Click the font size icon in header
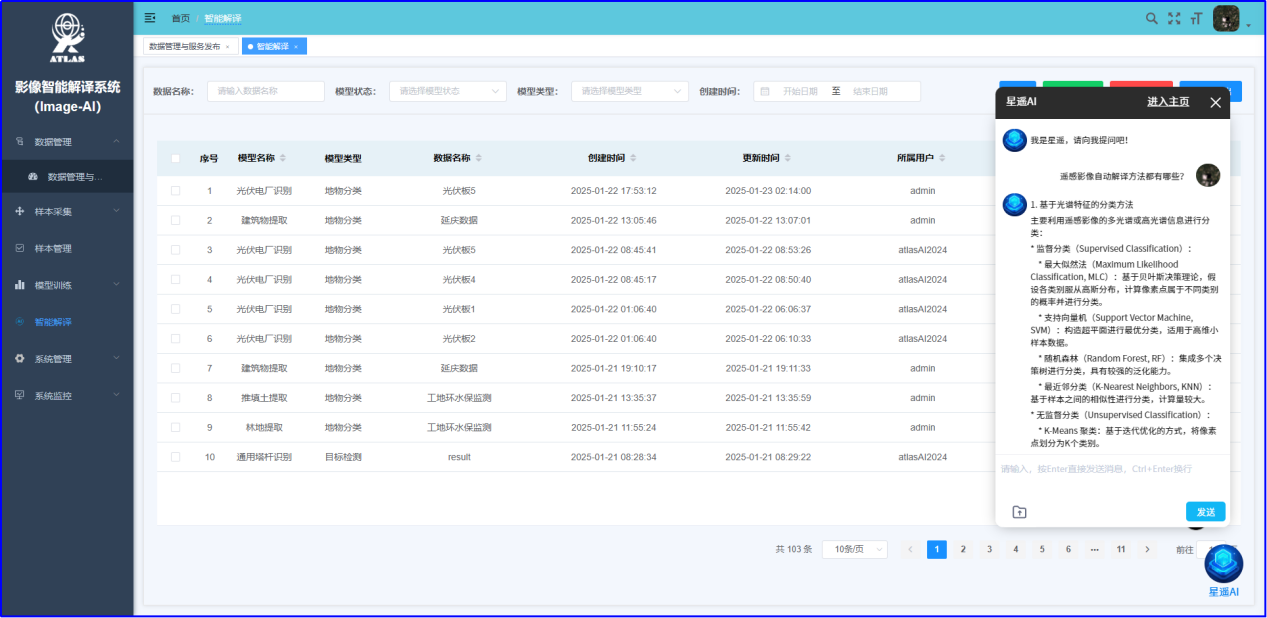Image resolution: width=1267 pixels, height=618 pixels. (x=1196, y=18)
